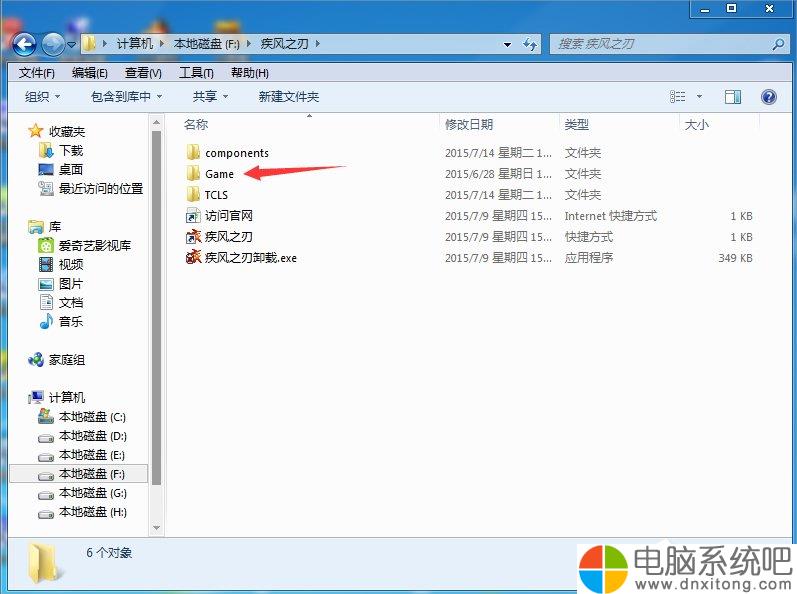This screenshot has height=594, width=797.
Task: Open the 文档 library
Action: (x=70, y=303)
